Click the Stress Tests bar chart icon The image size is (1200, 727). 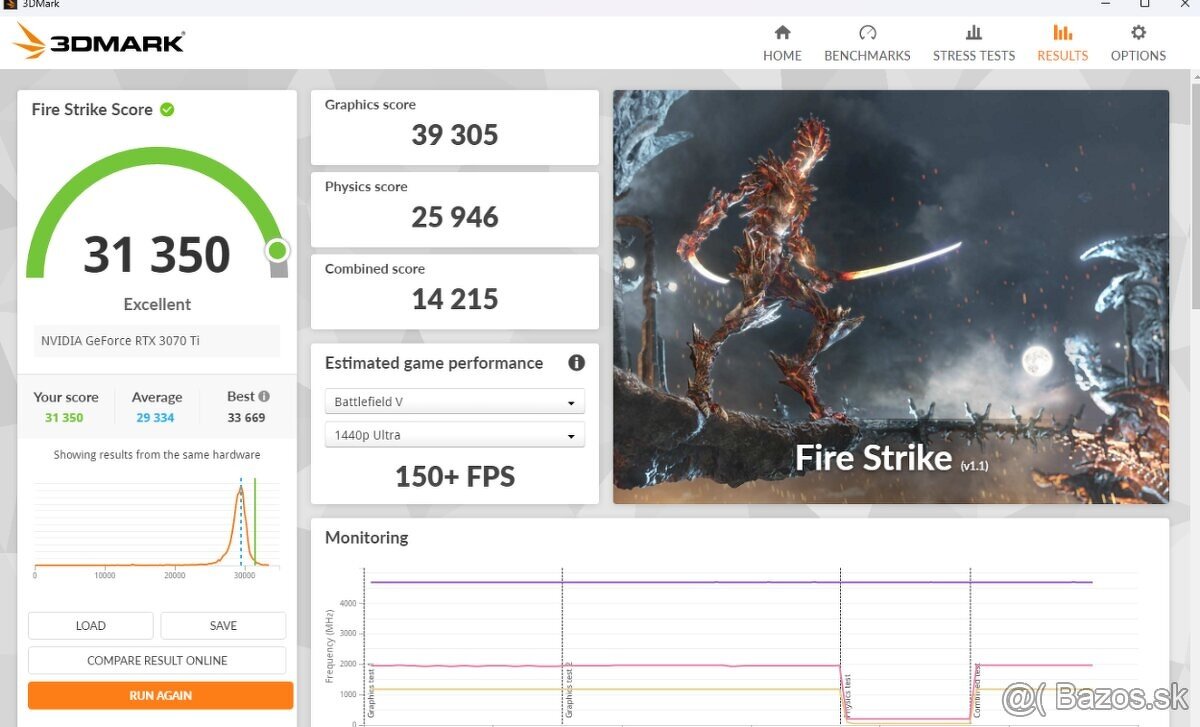point(973,33)
